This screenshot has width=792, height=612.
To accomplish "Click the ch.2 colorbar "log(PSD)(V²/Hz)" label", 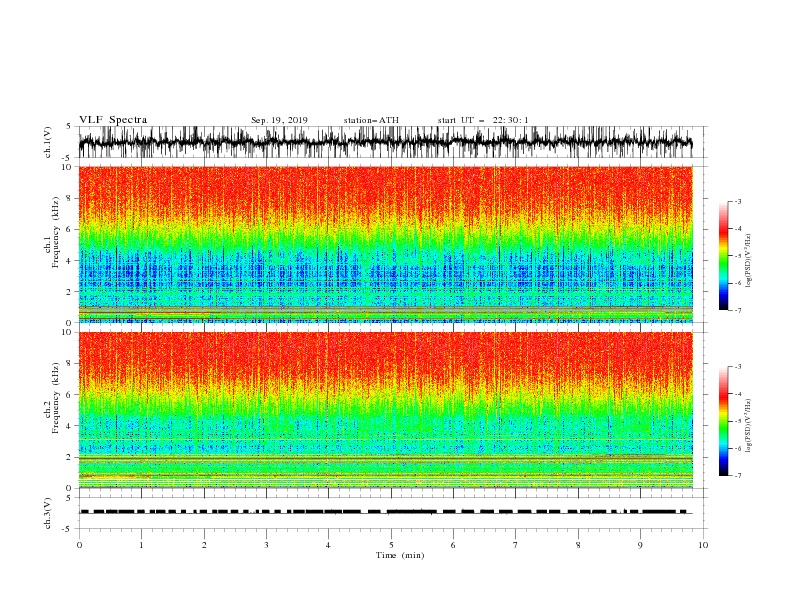I will click(749, 425).
